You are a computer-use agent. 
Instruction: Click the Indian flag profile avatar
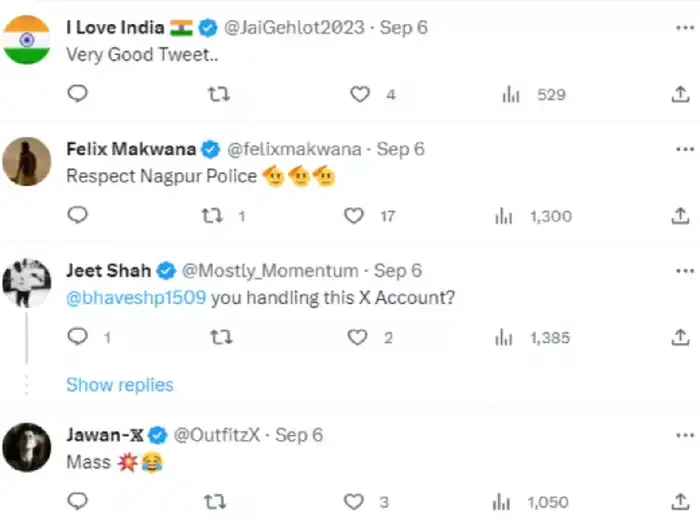pos(26,40)
